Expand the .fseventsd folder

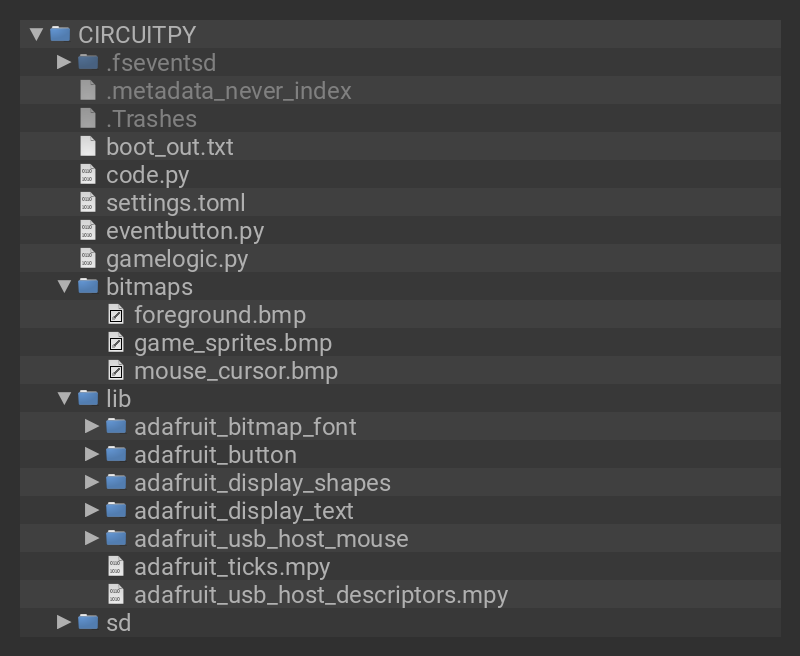64,63
